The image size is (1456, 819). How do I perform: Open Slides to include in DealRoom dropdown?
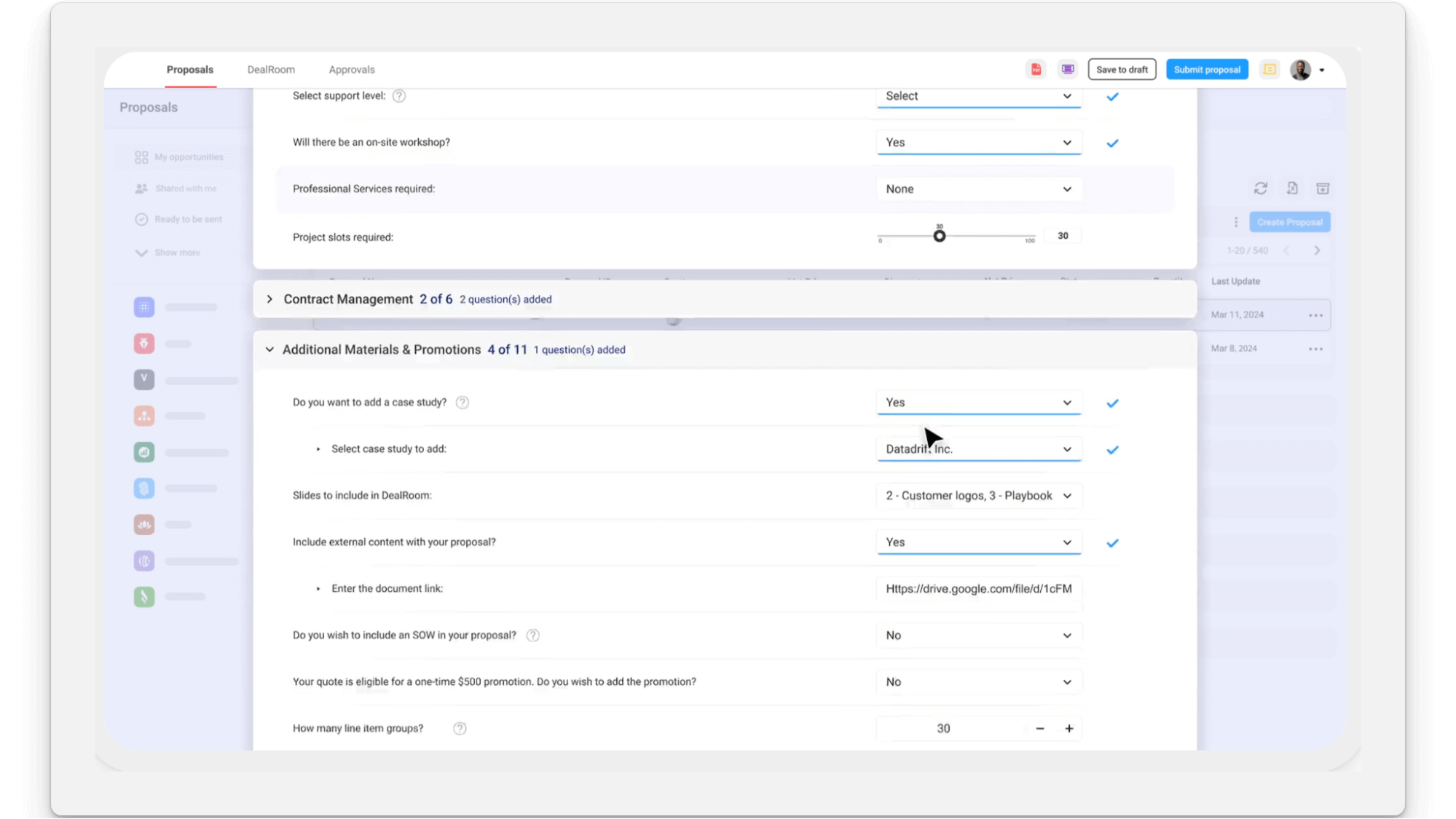[978, 496]
